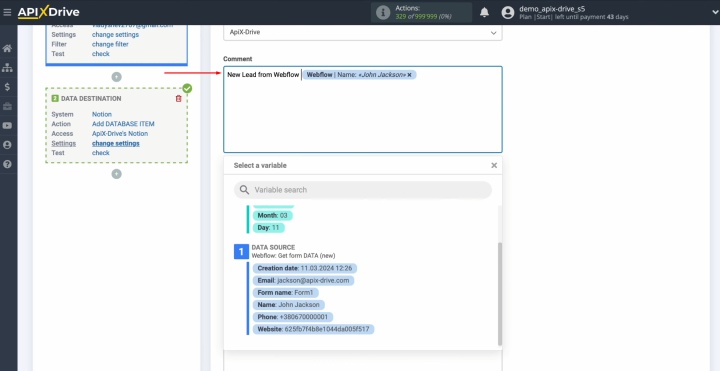
Task: Open change filter link
Action: 110,44
